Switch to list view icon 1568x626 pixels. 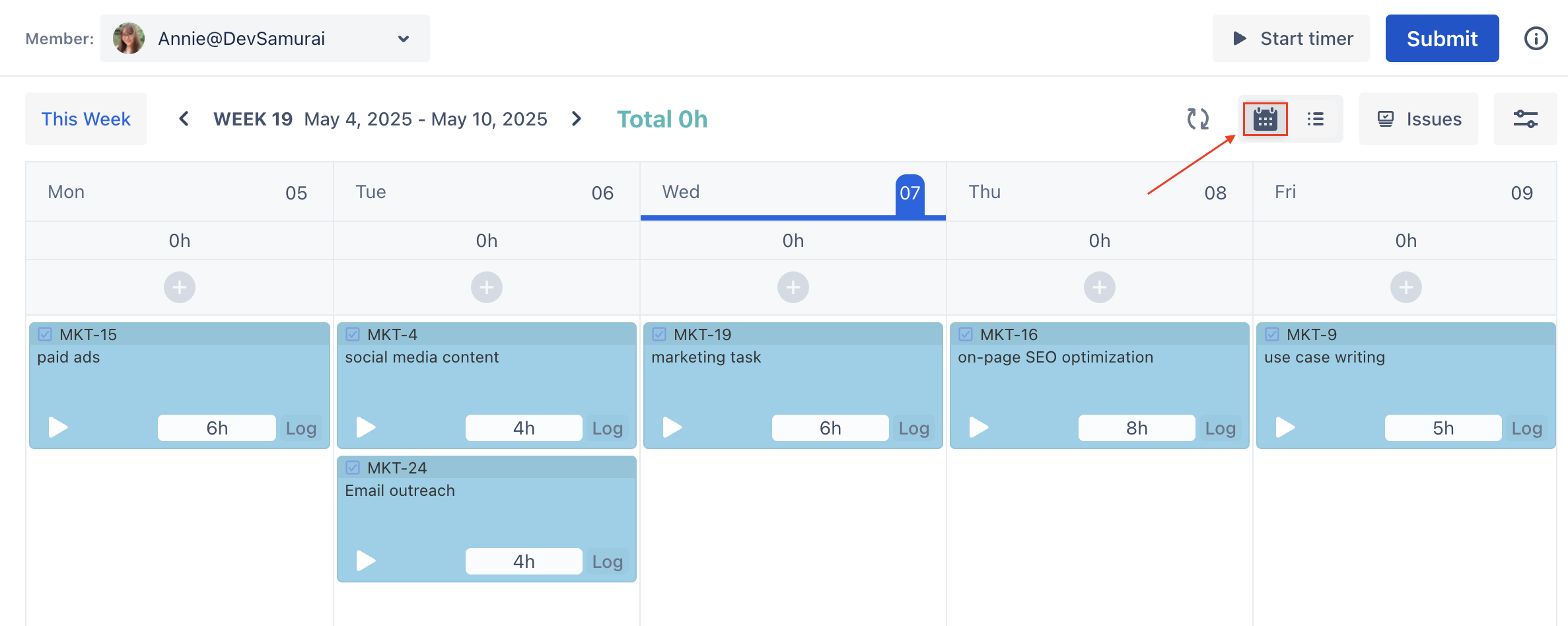coord(1315,119)
